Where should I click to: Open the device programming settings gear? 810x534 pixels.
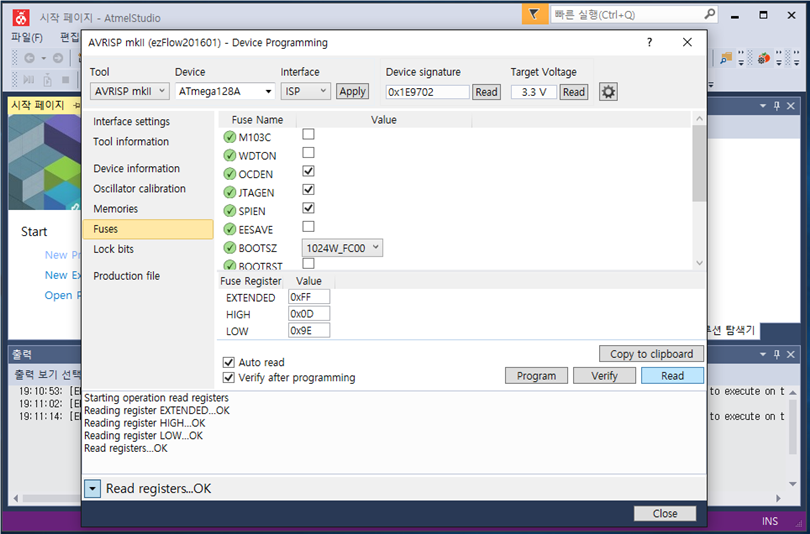[x=608, y=92]
